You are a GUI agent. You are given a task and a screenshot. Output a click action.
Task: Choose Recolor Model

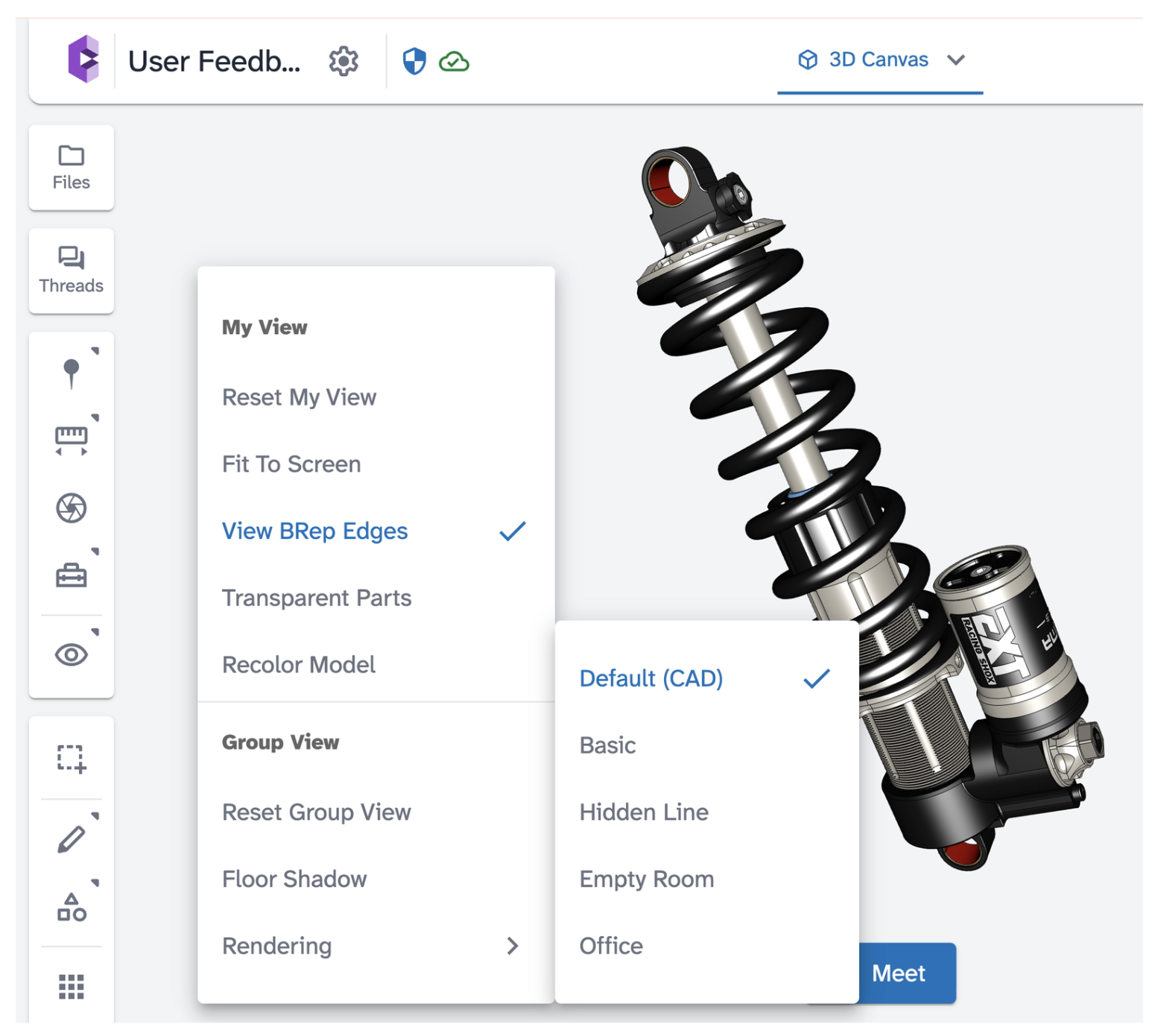[376, 665]
